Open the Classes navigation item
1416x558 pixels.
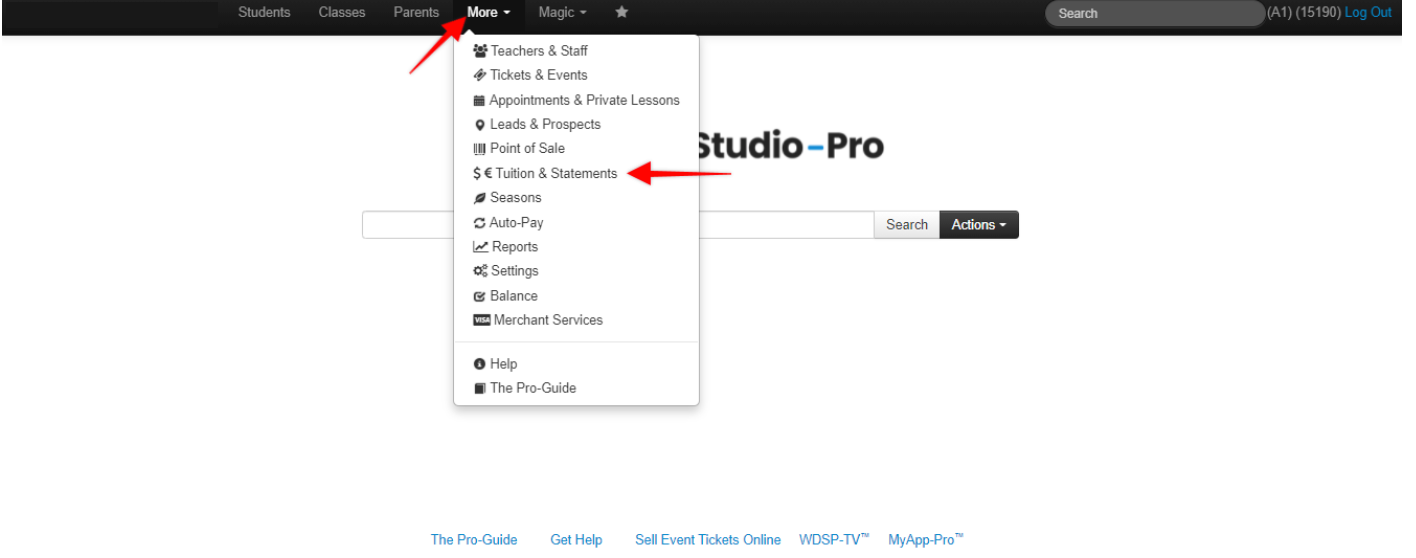(x=342, y=12)
